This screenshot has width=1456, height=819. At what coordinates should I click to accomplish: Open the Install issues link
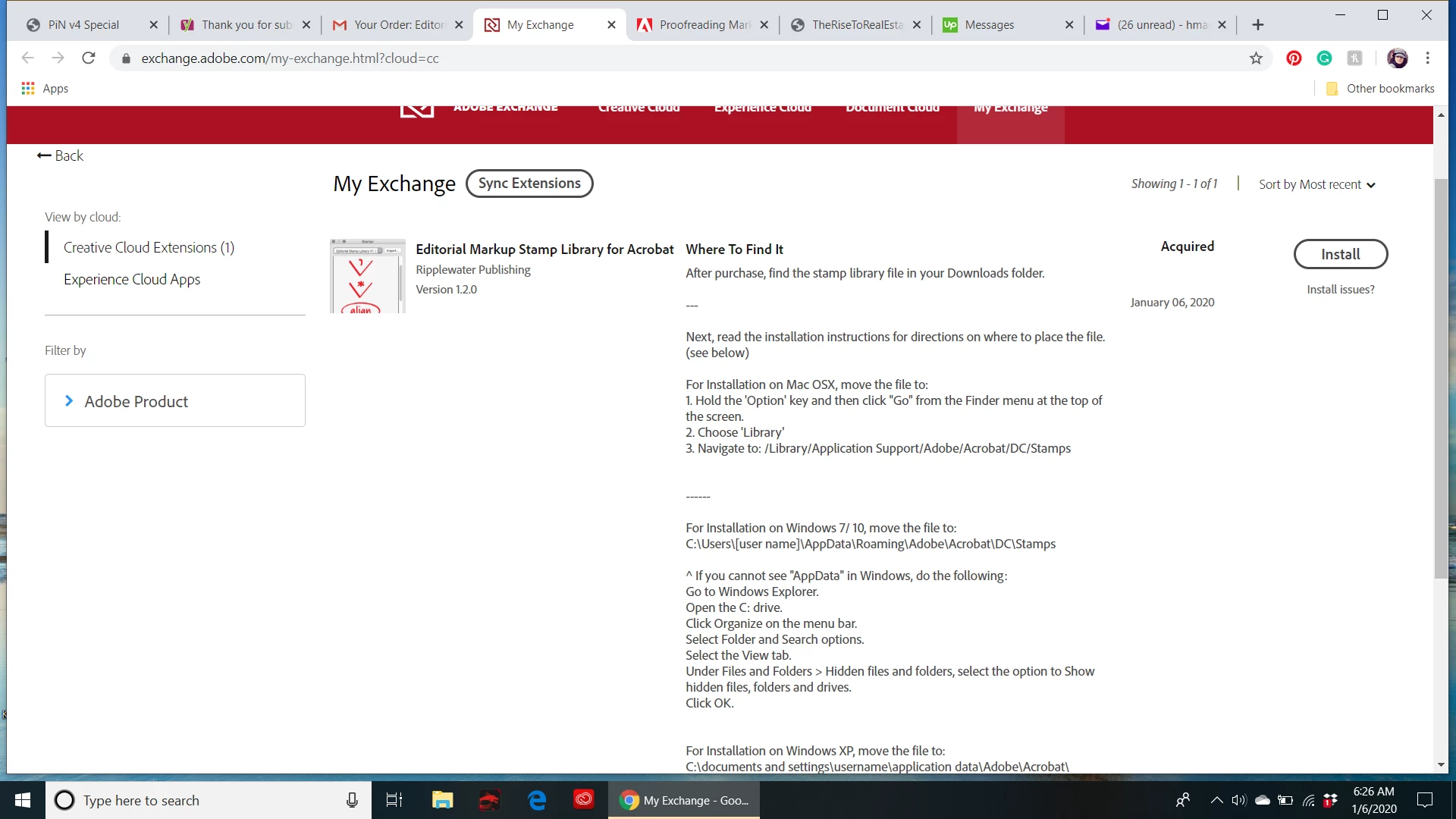click(1340, 290)
